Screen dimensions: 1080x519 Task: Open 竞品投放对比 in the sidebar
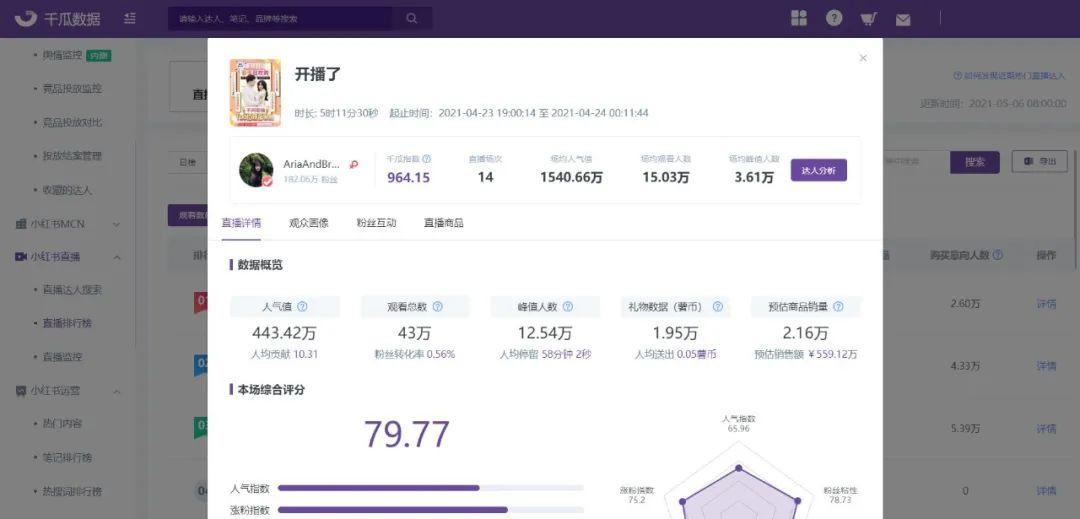[x=72, y=123]
